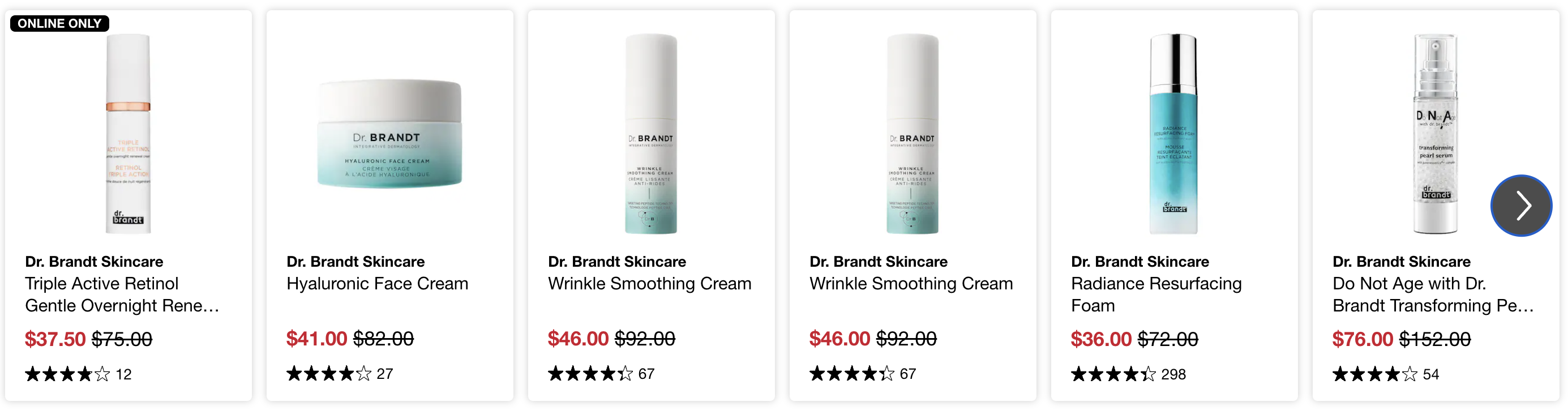Screen dimensions: 1568x410
Task: Open Triple Active Retinol product image
Action: (128, 134)
